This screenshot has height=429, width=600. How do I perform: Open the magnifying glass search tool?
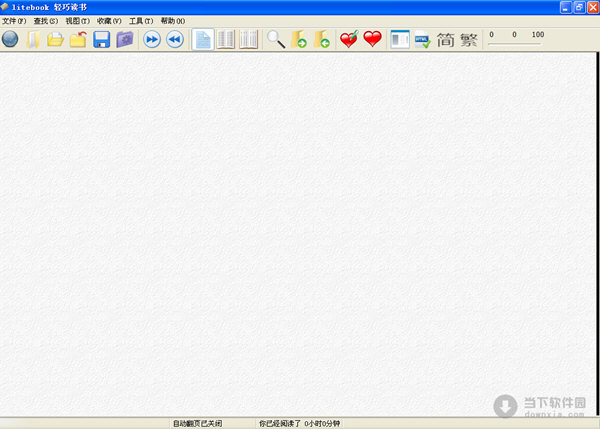point(275,40)
